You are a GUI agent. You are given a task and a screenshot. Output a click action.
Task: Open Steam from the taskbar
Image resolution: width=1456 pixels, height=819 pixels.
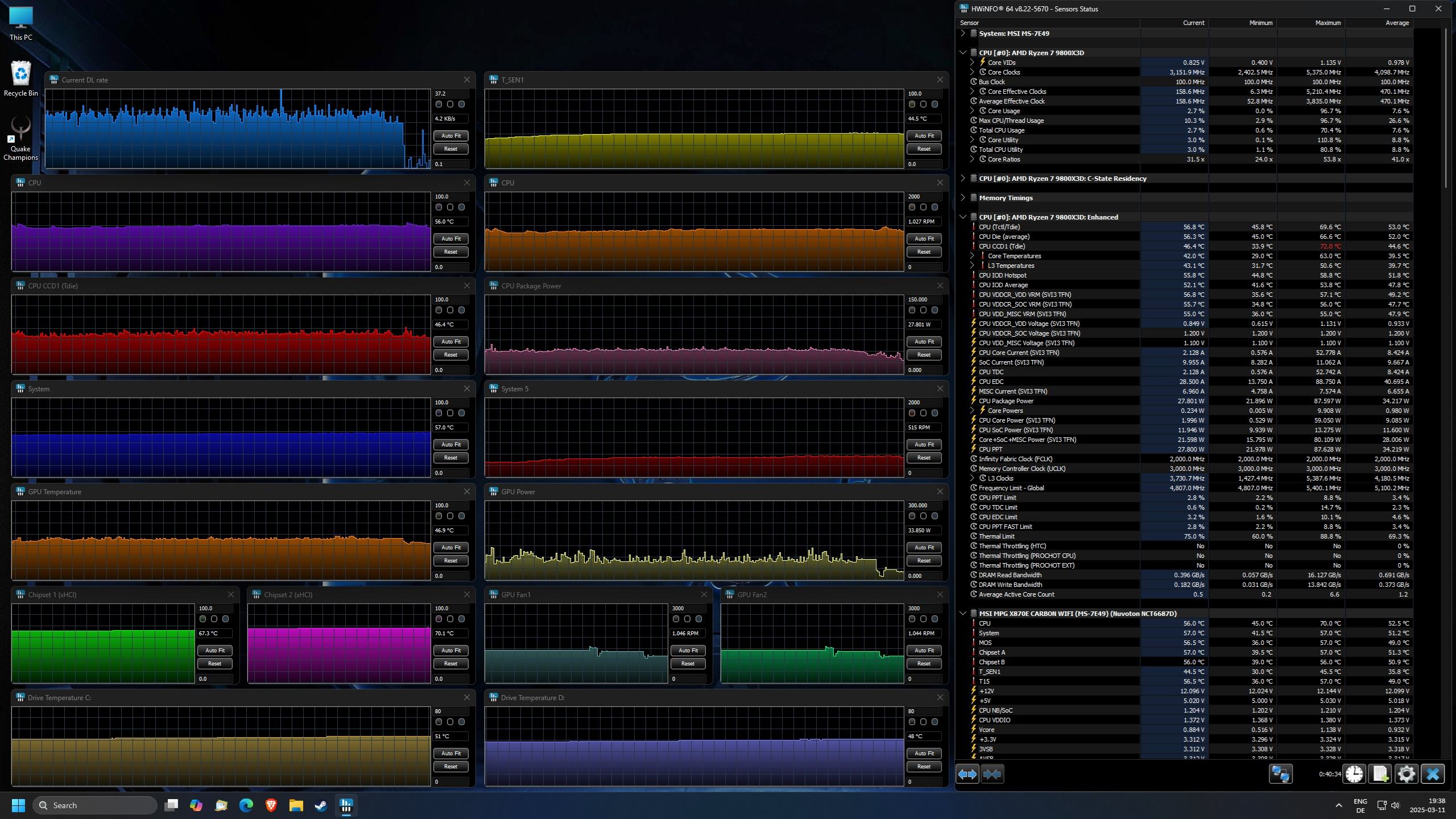pyautogui.click(x=321, y=805)
